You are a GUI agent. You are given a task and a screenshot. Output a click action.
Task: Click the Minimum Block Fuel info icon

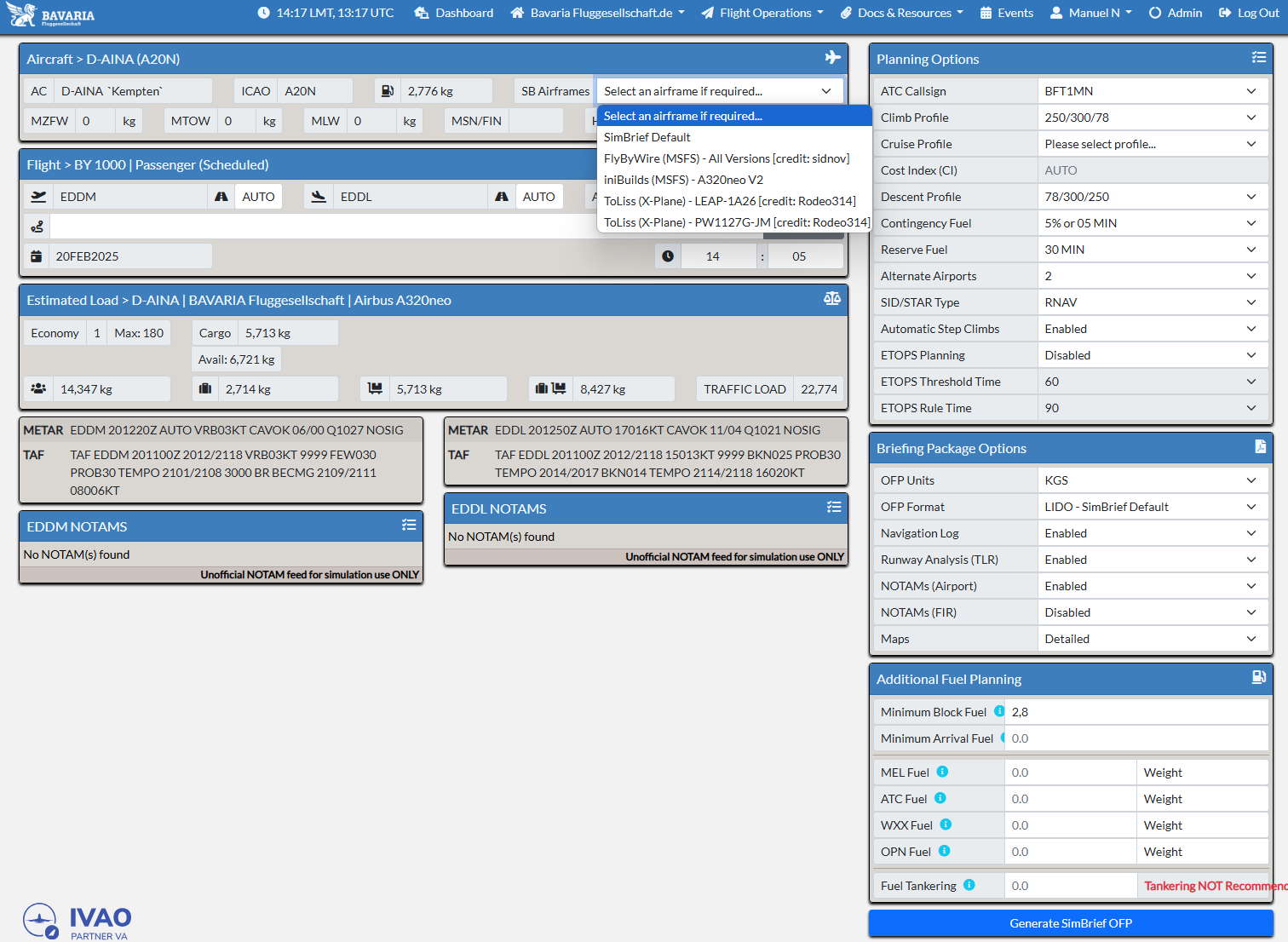(999, 711)
